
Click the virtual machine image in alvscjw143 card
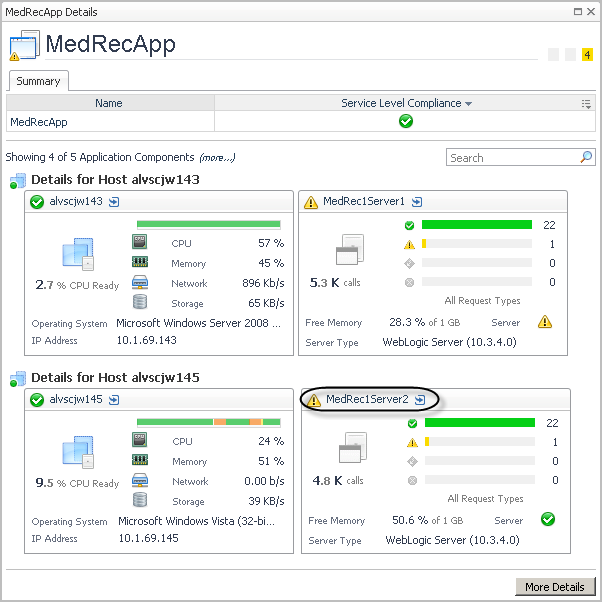point(78,254)
